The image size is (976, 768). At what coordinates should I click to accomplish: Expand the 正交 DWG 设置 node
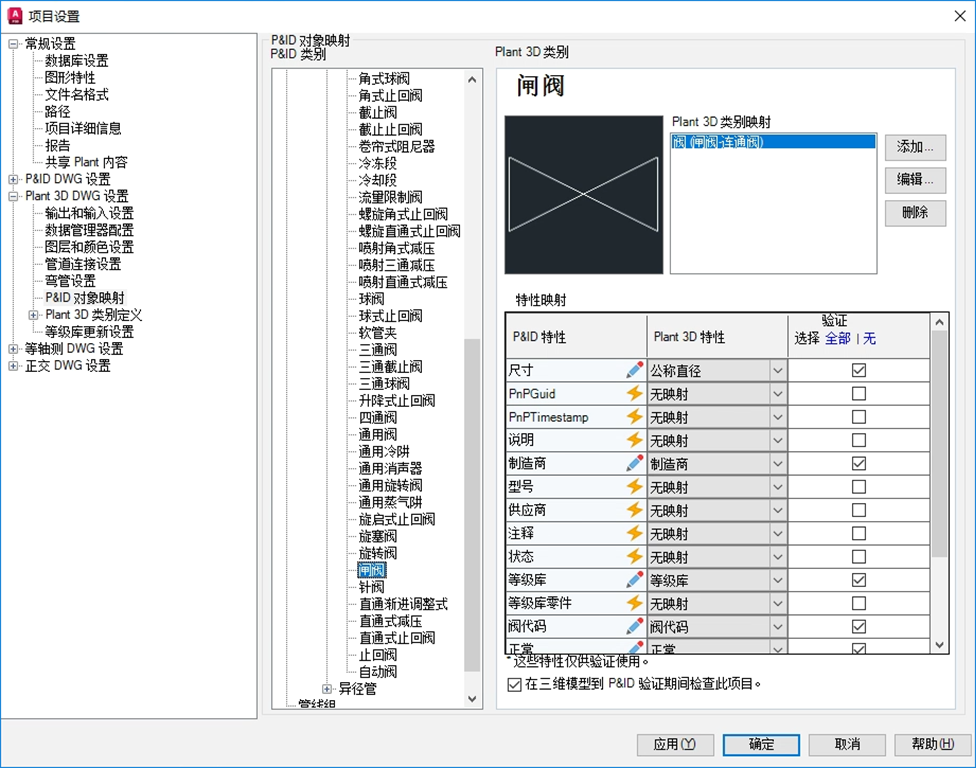point(13,366)
